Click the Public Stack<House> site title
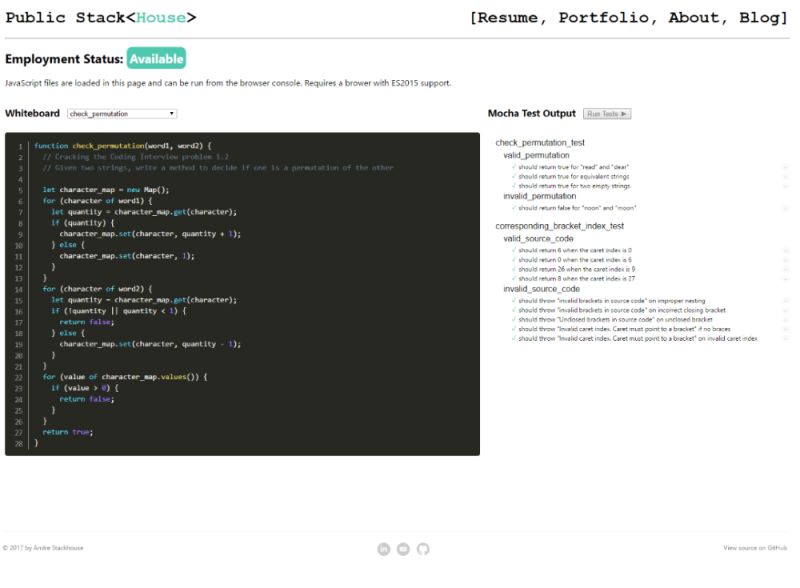800x588 pixels. pos(101,18)
